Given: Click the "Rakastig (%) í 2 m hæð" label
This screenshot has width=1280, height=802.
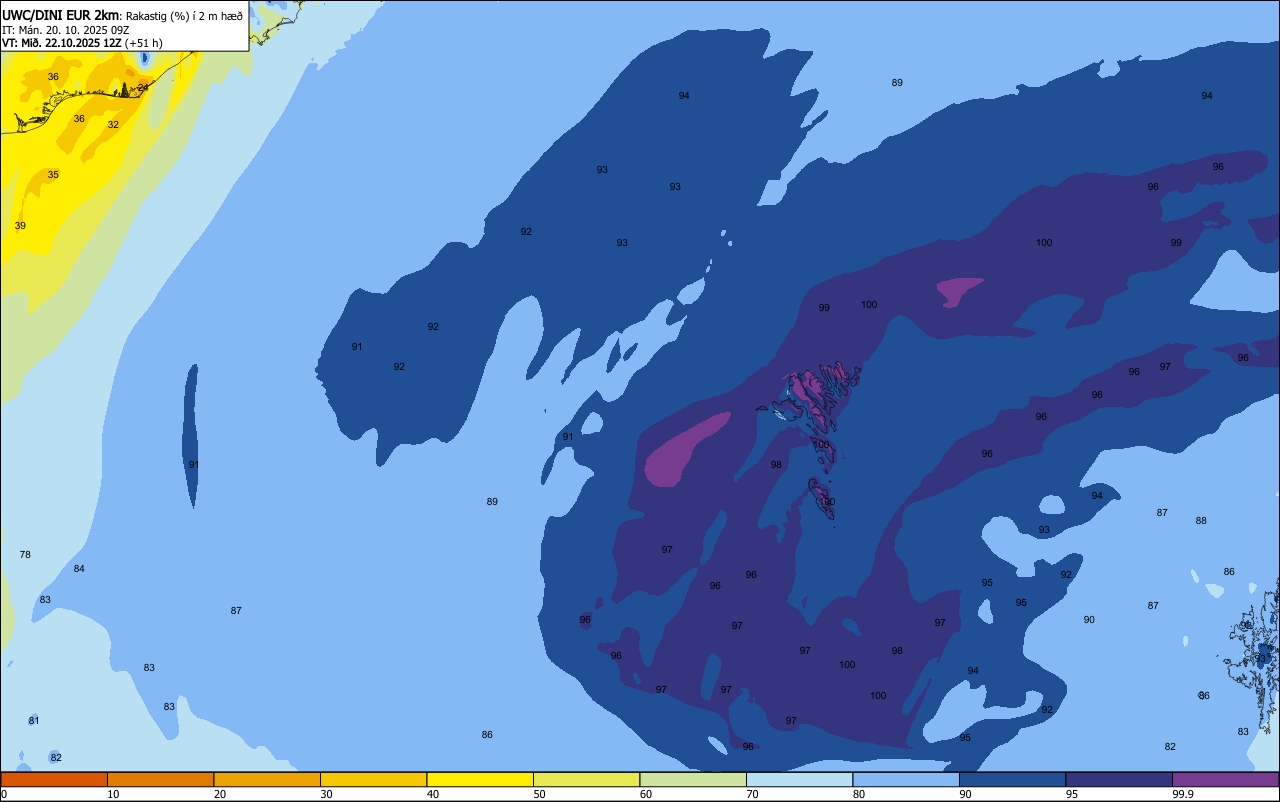Looking at the screenshot, I should pos(185,15).
